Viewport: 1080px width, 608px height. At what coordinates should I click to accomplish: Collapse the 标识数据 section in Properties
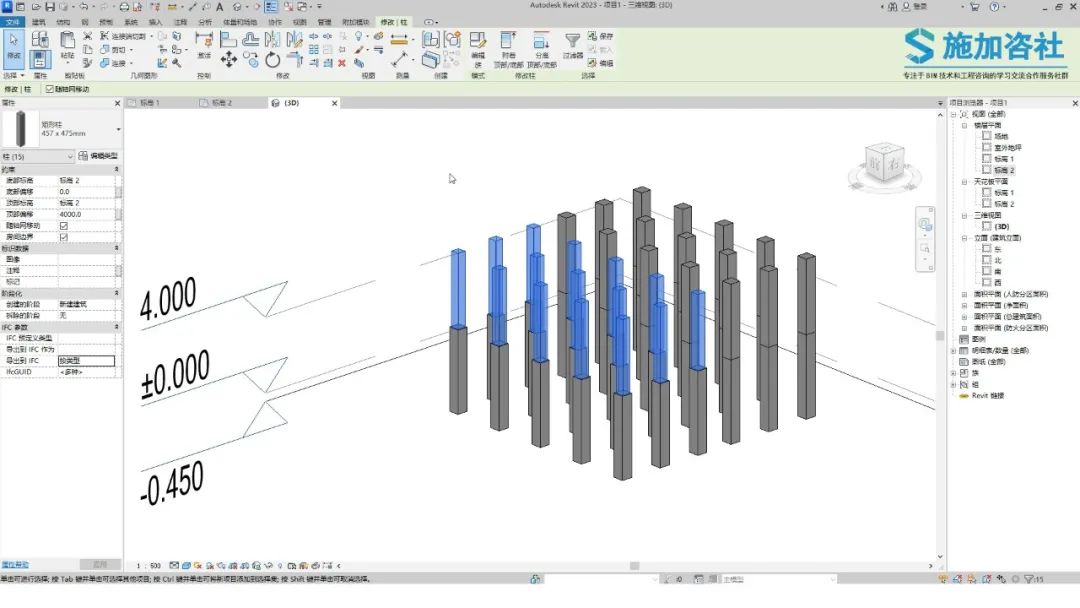116,248
